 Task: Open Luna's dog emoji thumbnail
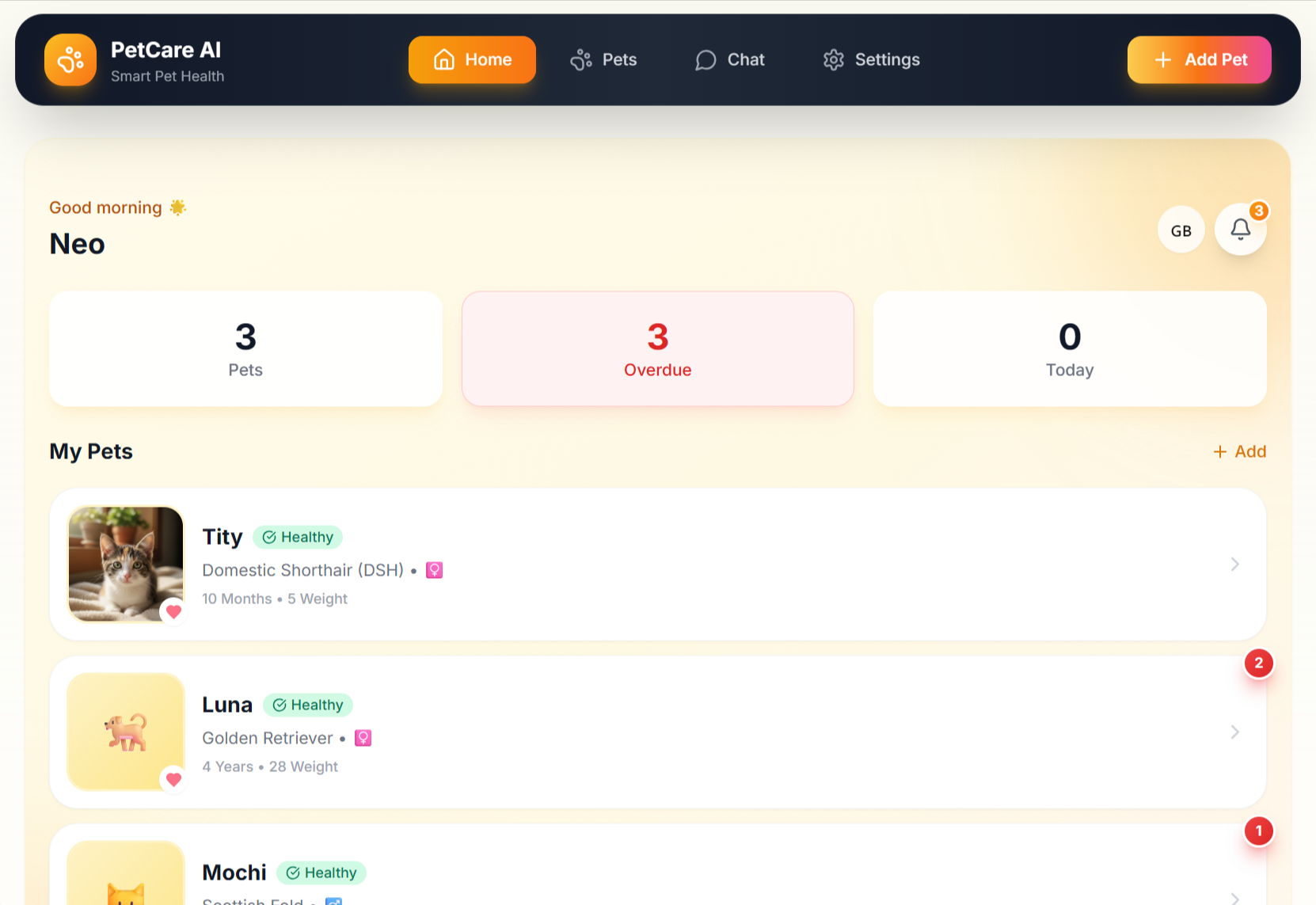coord(126,732)
